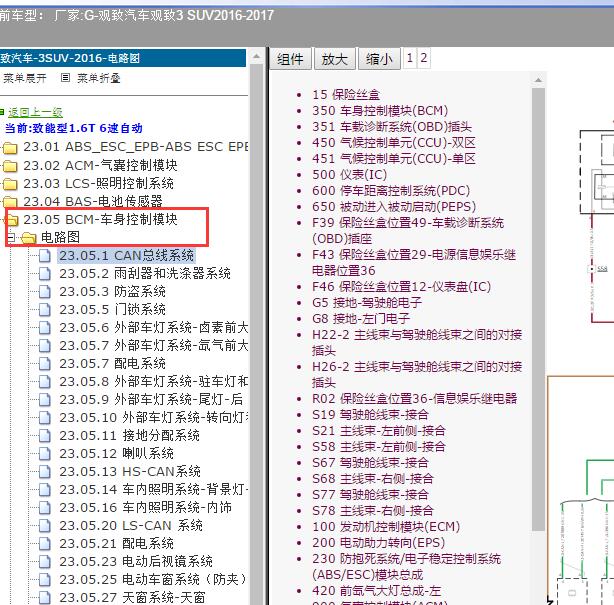
Task: Click the component list scrollbar thumb
Action: coord(538,309)
